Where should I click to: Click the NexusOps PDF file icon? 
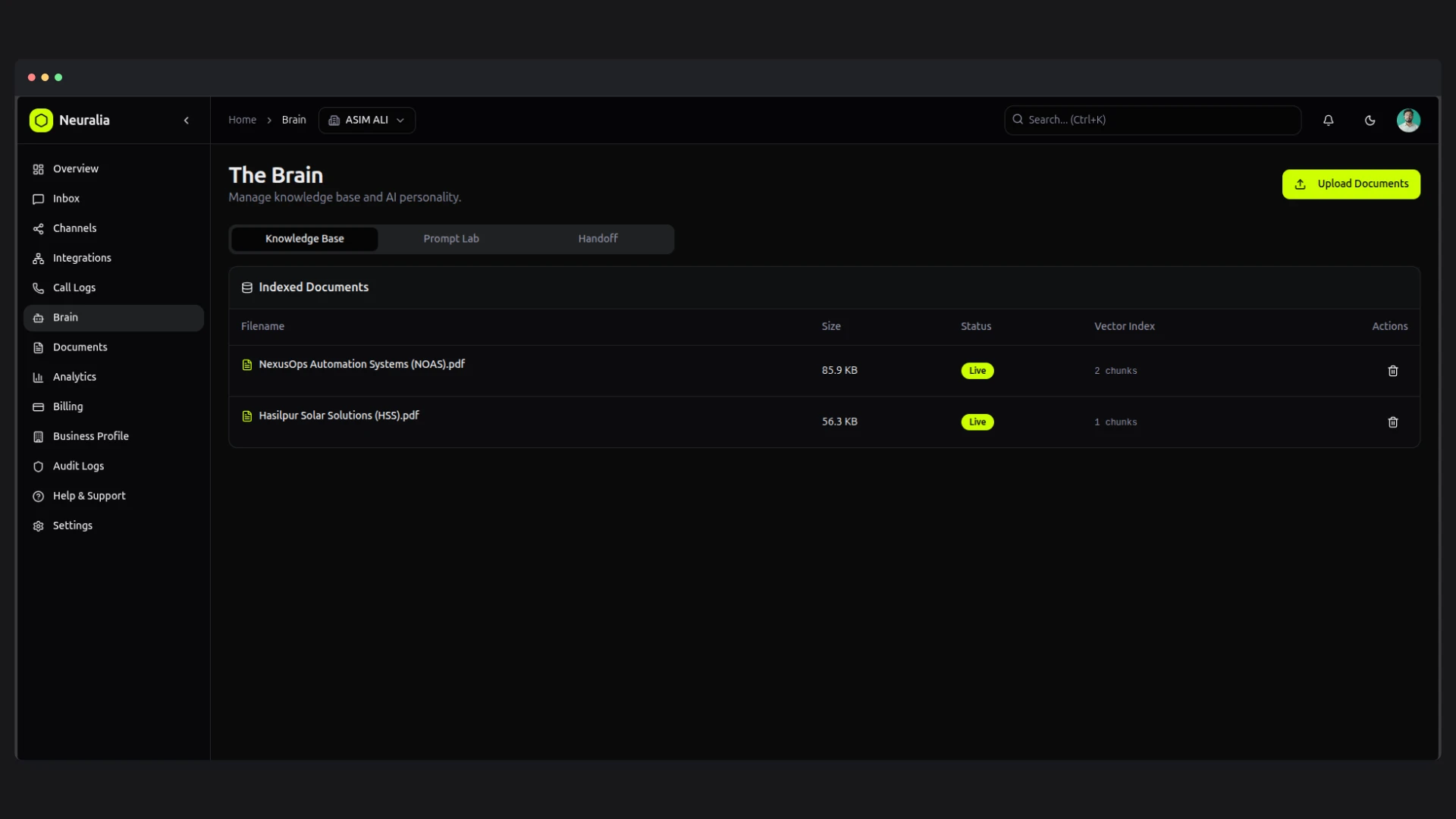click(246, 365)
